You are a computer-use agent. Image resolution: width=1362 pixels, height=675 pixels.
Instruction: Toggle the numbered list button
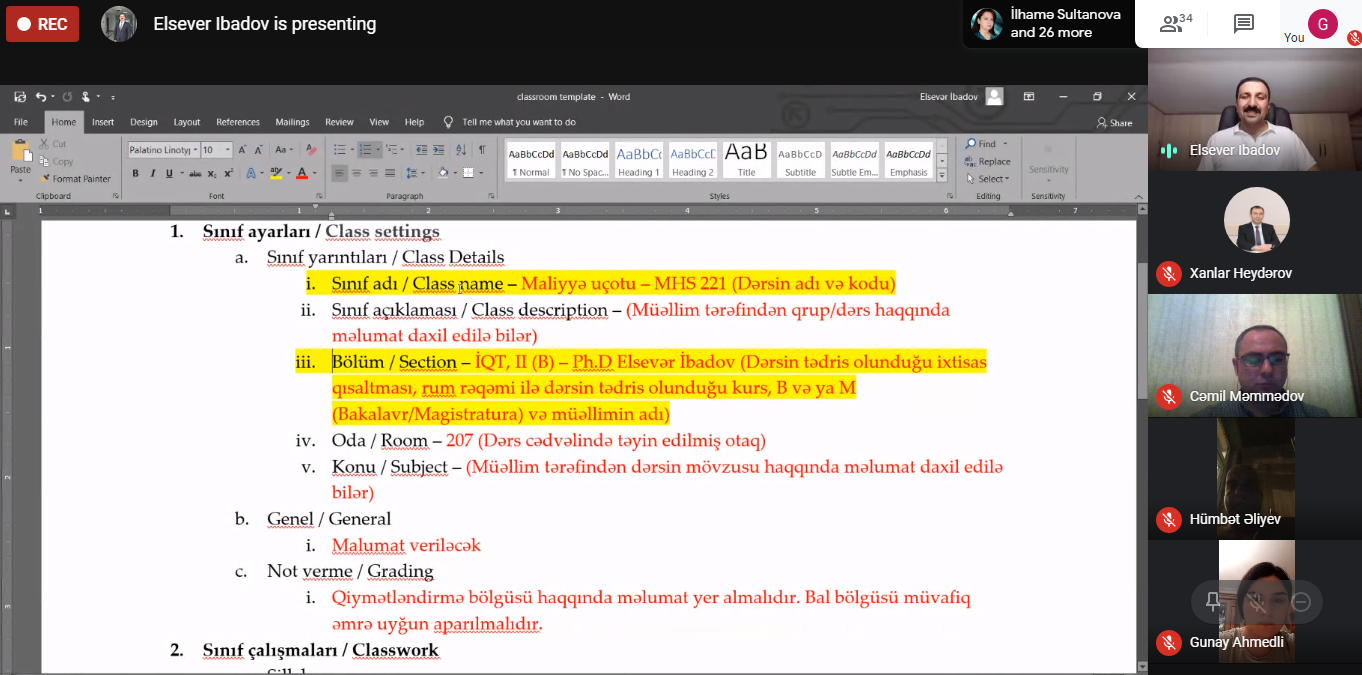(366, 150)
